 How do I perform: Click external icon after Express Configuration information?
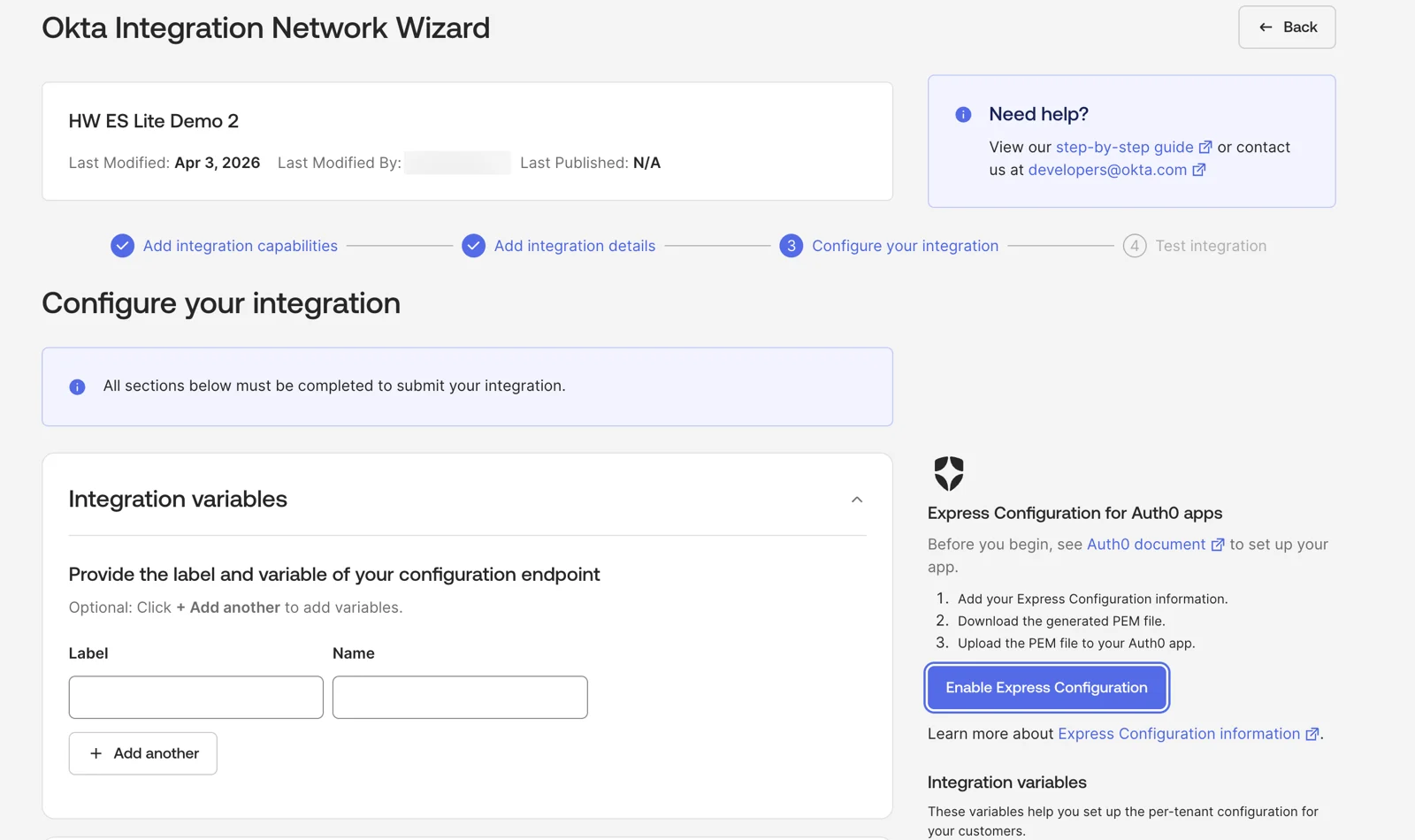click(1312, 734)
